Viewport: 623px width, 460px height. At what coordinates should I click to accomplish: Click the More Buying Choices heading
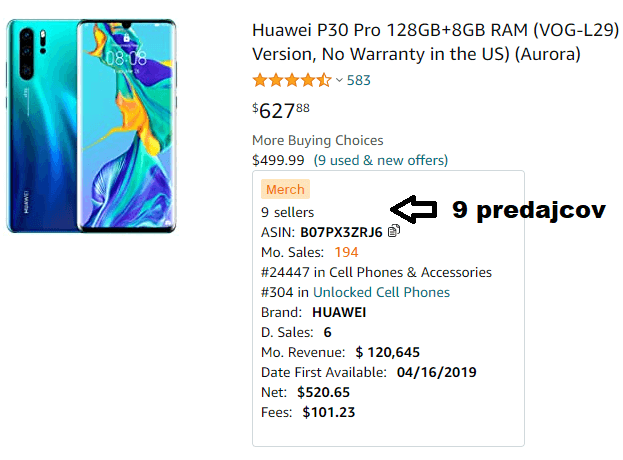point(318,141)
